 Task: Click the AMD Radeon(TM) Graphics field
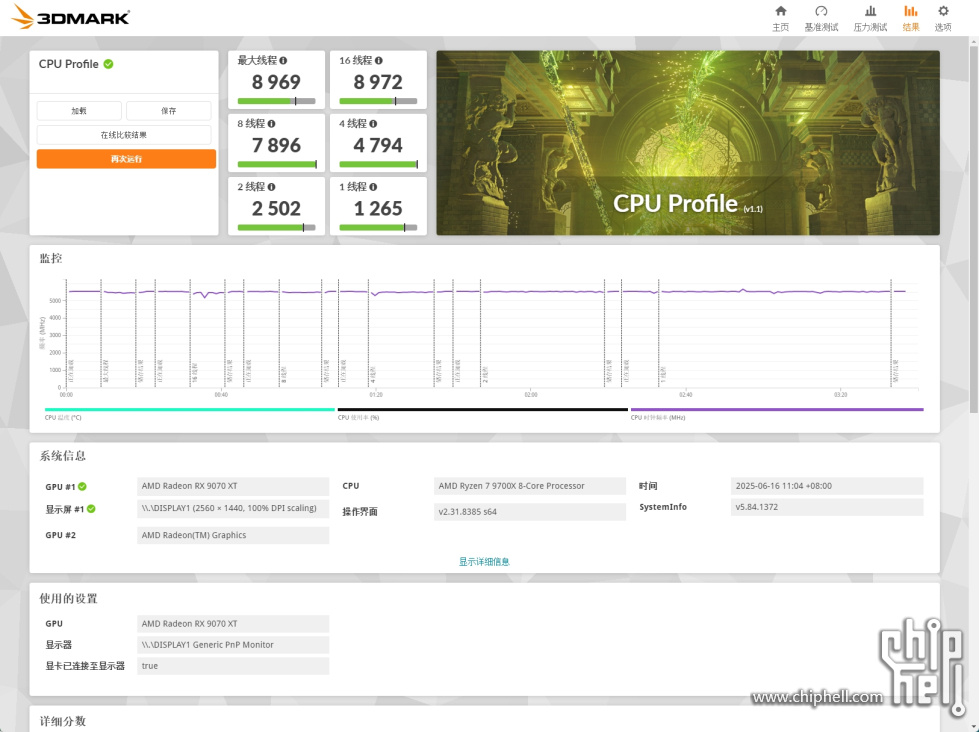tap(233, 535)
